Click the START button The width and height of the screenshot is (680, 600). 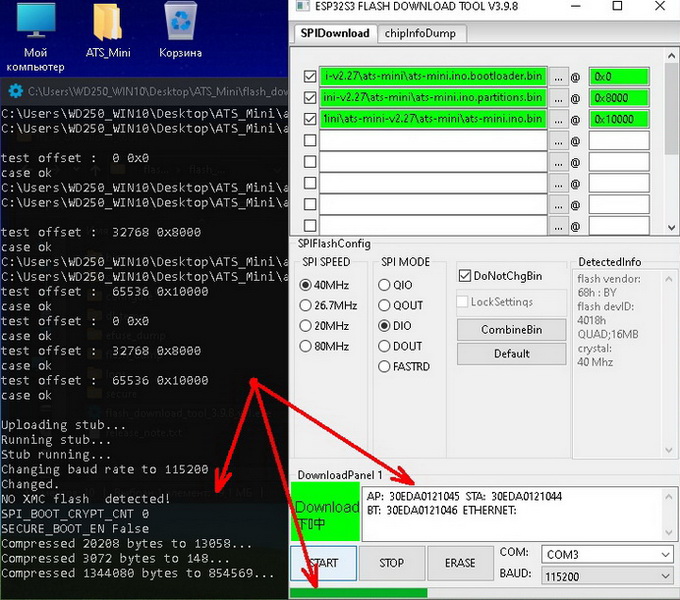coord(324,563)
